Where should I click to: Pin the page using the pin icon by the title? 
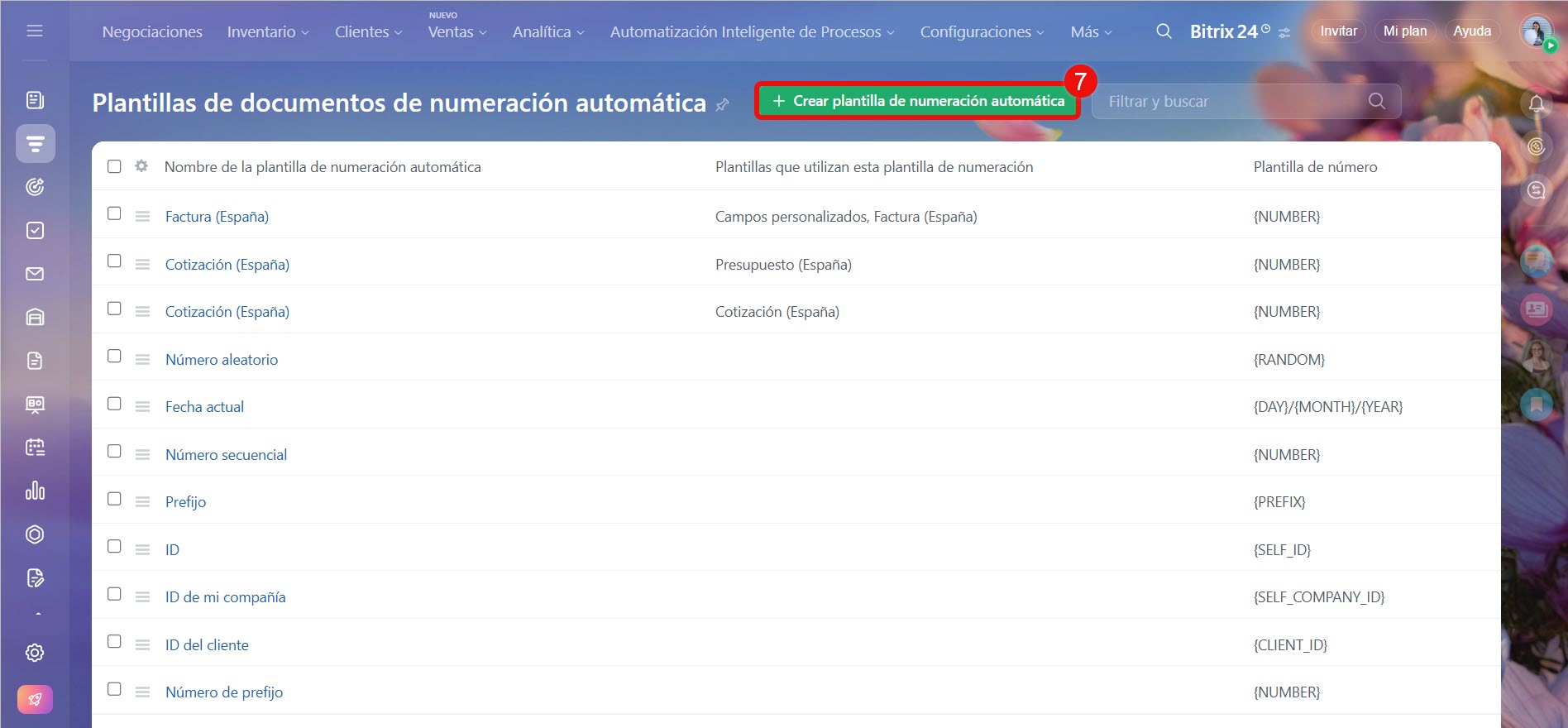pos(722,104)
